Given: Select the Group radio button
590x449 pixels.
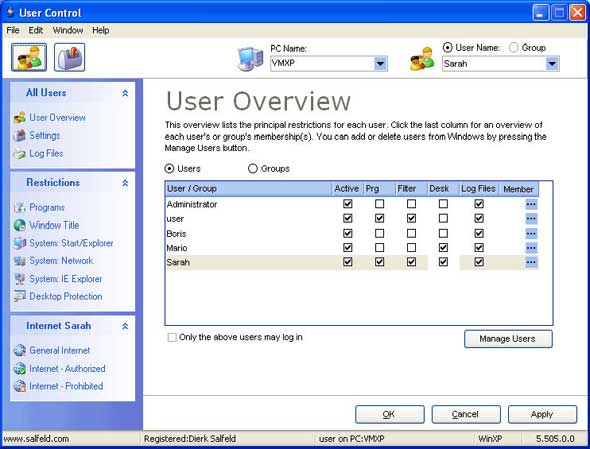Looking at the screenshot, I should pos(513,47).
